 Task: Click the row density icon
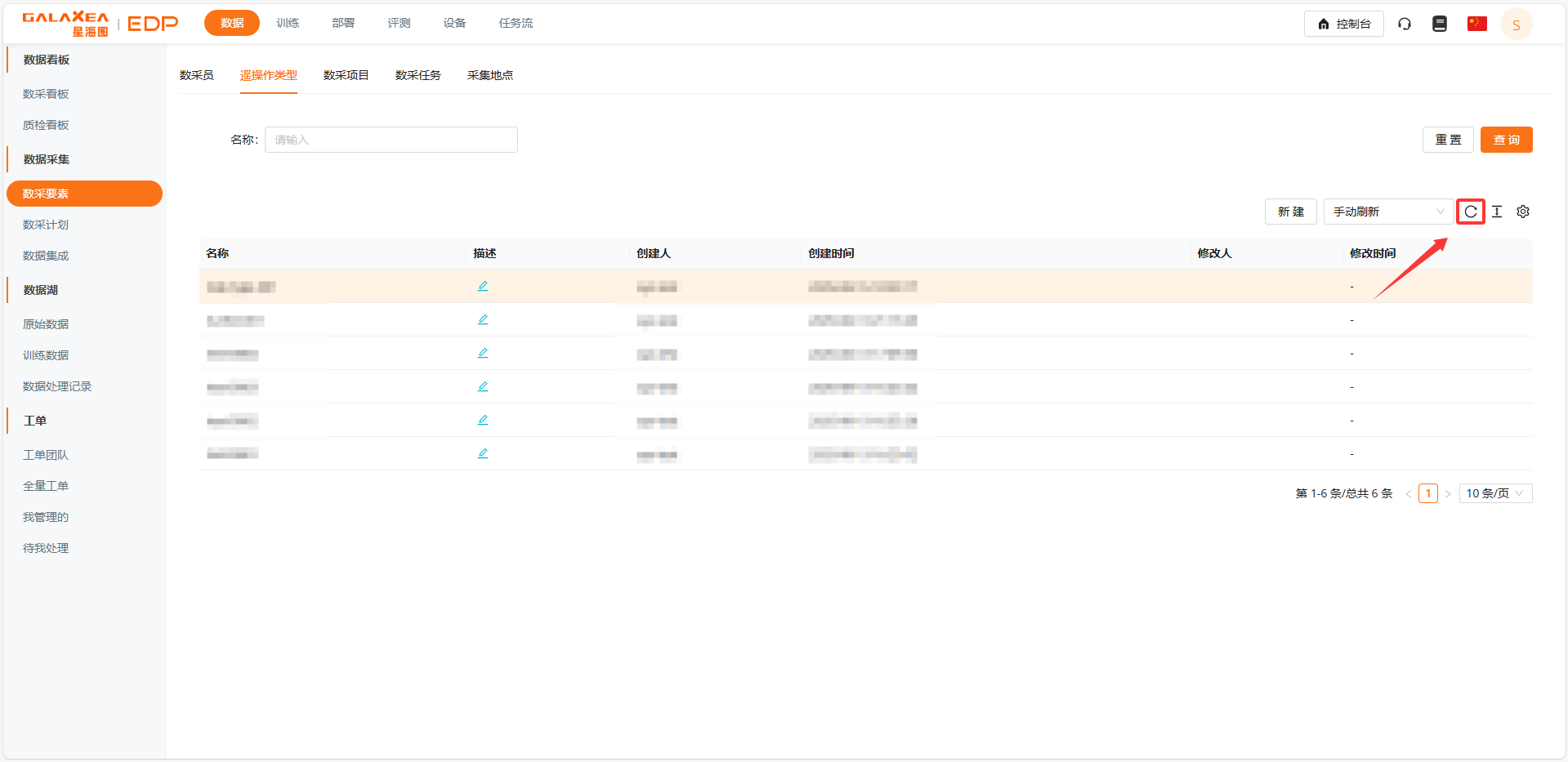(1497, 212)
